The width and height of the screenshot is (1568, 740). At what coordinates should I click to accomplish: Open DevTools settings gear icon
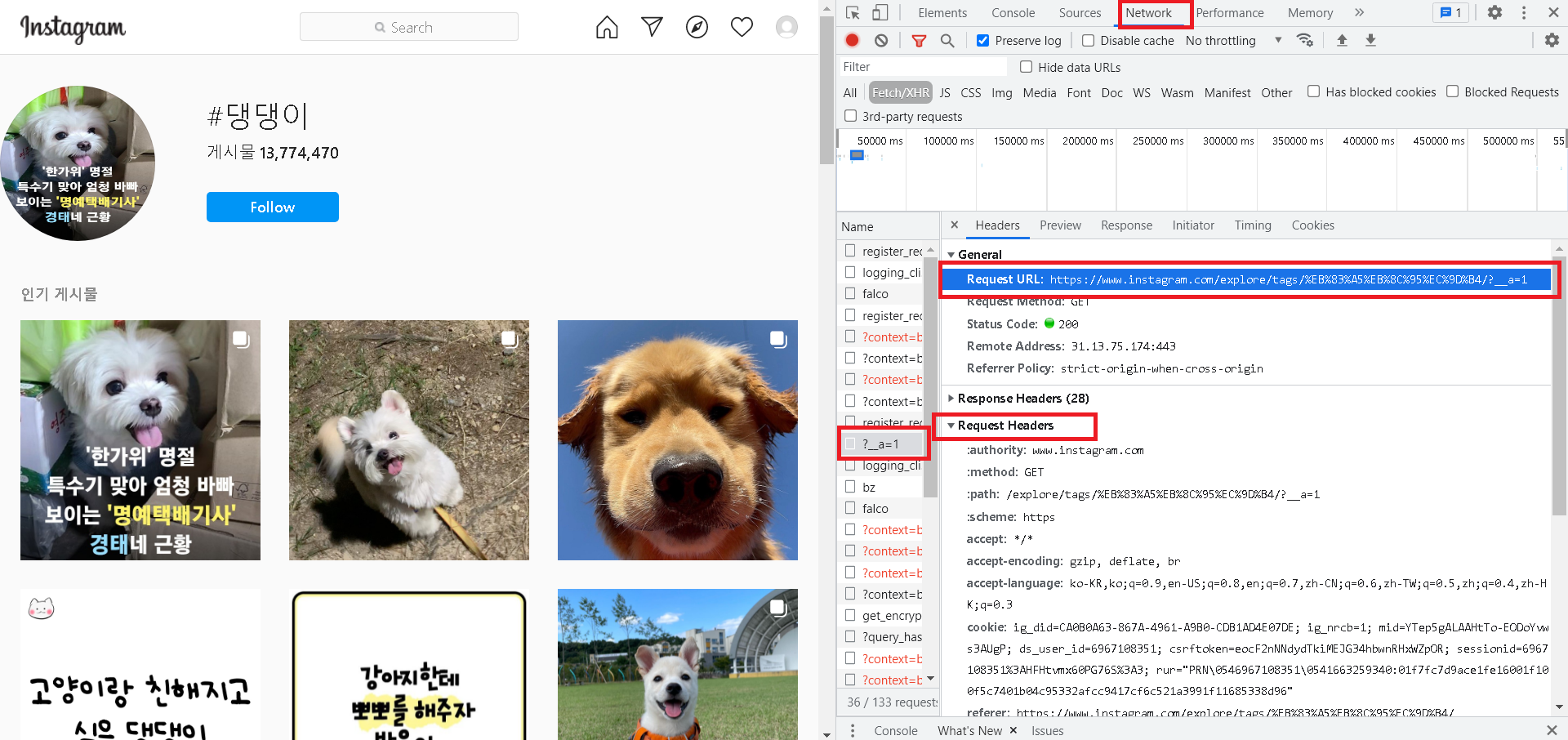coord(1494,12)
